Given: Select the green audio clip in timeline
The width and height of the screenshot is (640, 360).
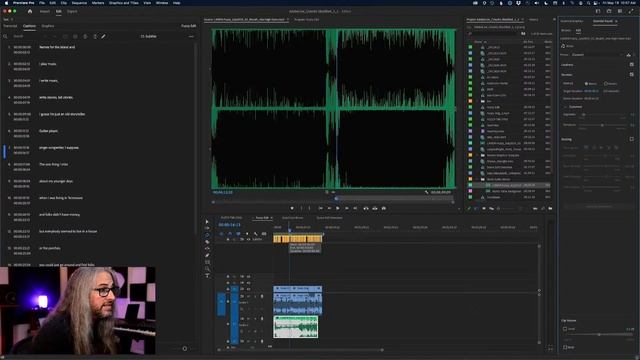Looking at the screenshot, I should point(296,327).
